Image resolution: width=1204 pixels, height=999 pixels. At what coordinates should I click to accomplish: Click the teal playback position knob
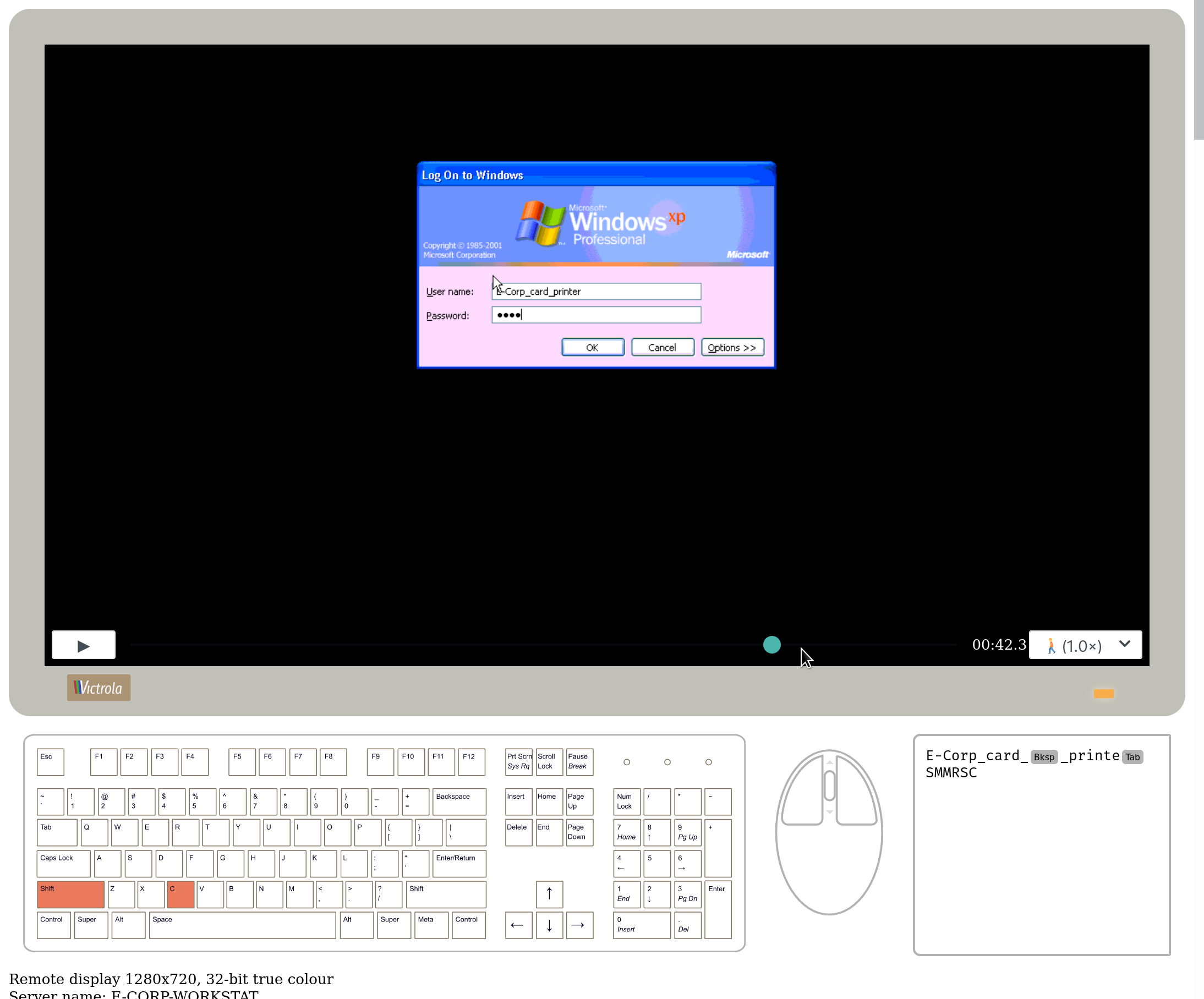click(x=771, y=645)
